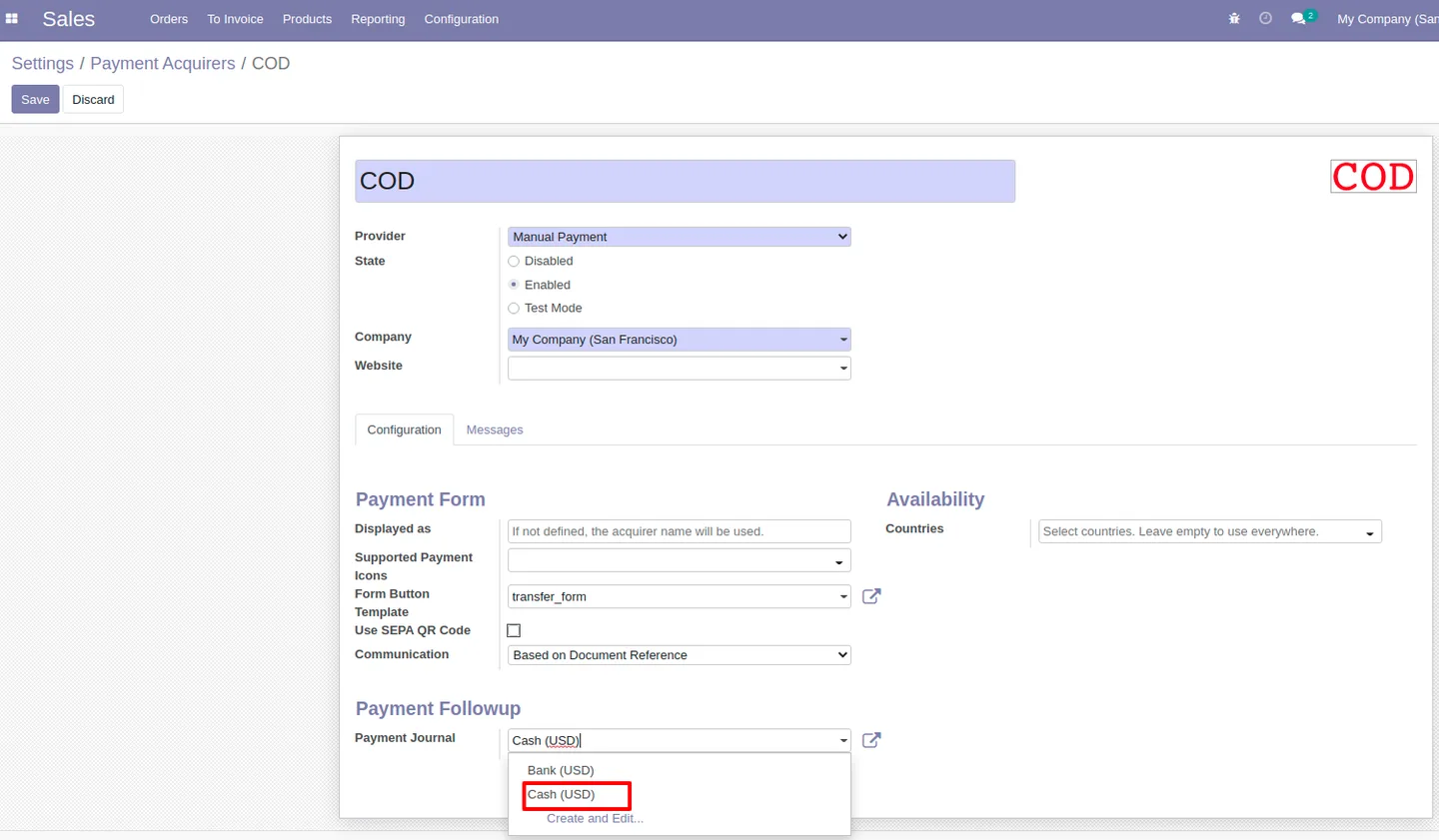Open the Products menu

click(x=307, y=19)
